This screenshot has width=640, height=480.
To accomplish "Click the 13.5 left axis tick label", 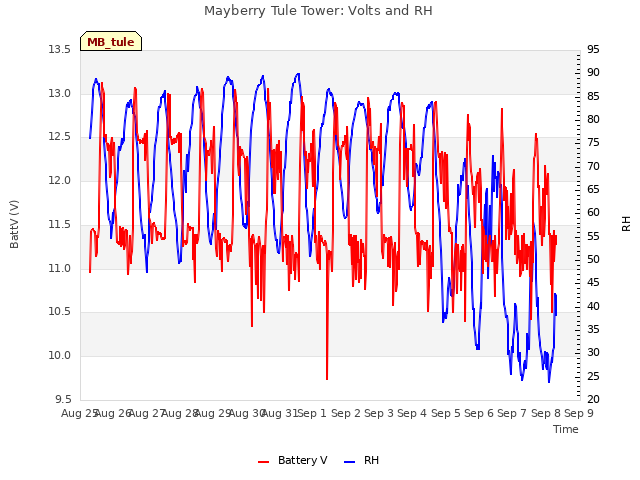I will (60, 49).
